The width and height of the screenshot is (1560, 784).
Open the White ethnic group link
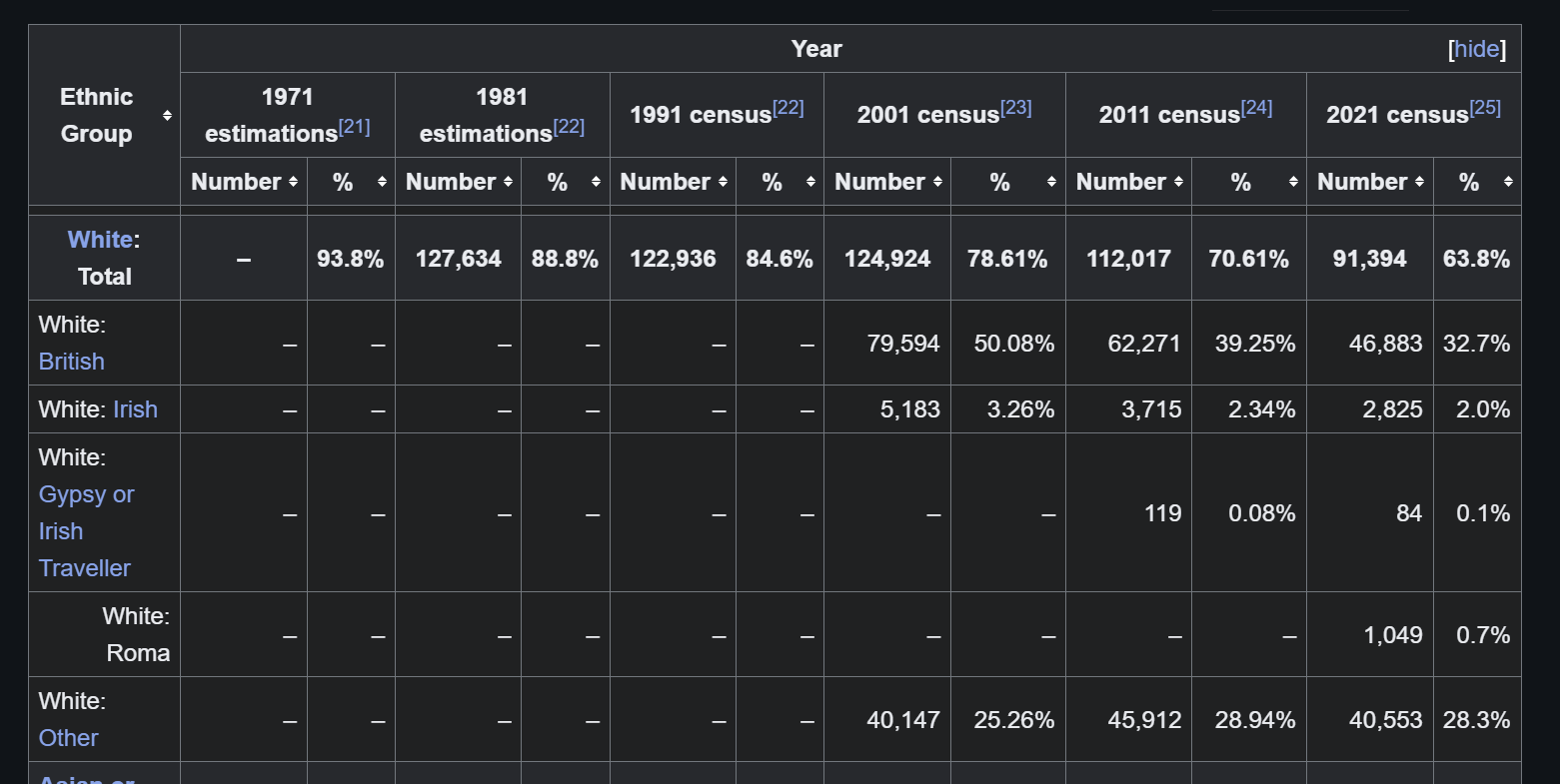pos(100,240)
